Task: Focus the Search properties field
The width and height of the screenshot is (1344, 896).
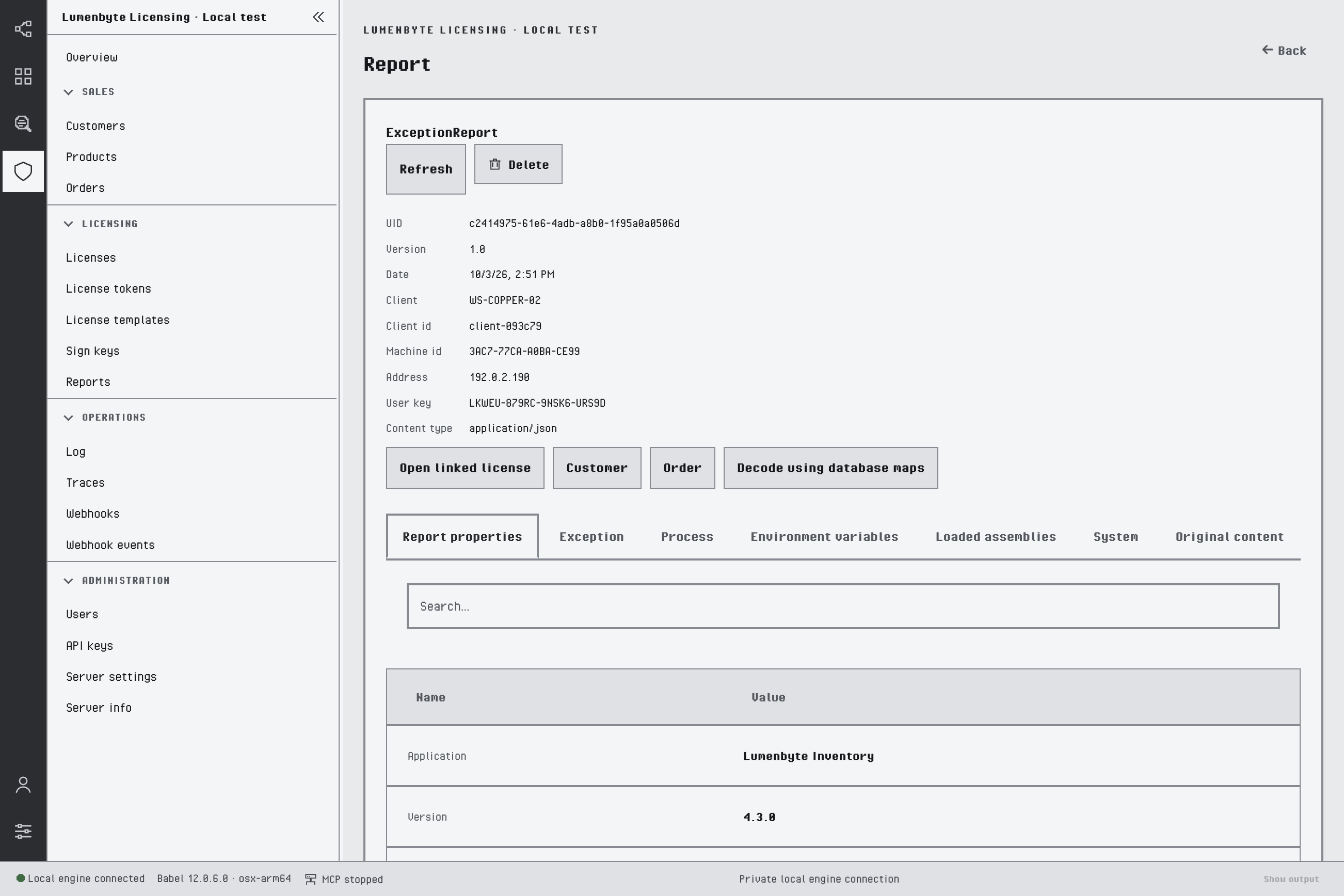Action: tap(843, 606)
